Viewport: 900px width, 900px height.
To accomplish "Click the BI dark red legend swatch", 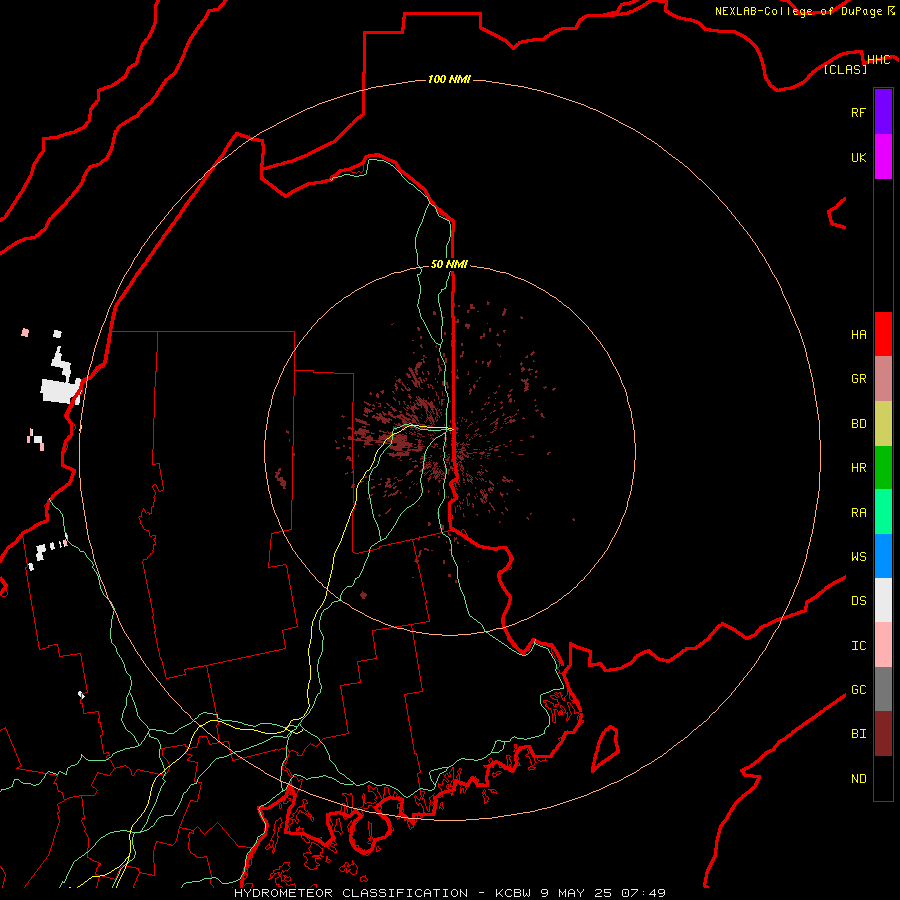I will 883,734.
